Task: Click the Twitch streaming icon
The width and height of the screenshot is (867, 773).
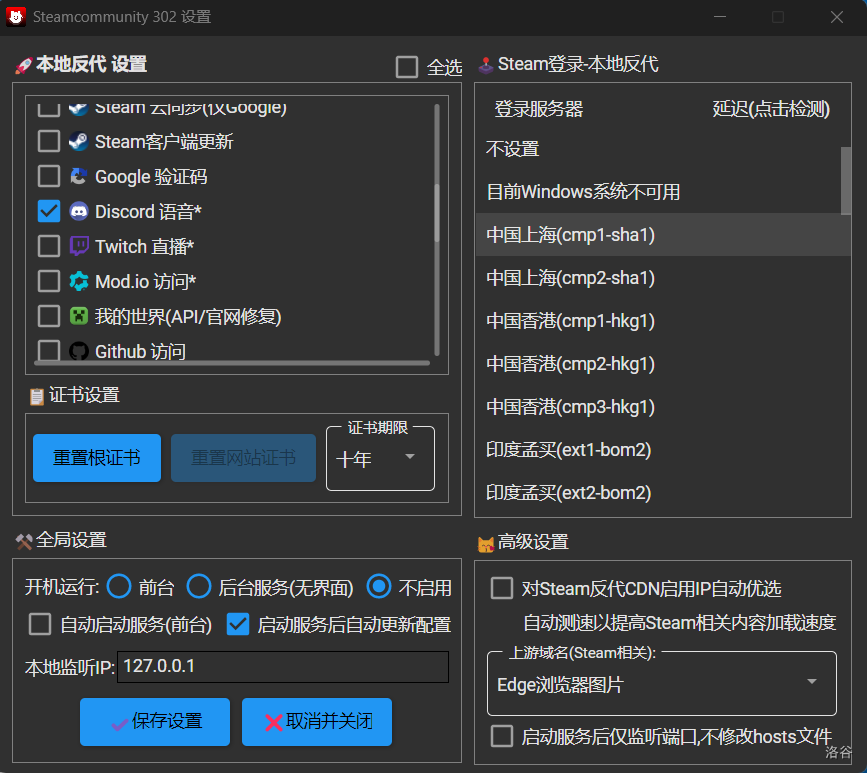Action: (x=79, y=247)
